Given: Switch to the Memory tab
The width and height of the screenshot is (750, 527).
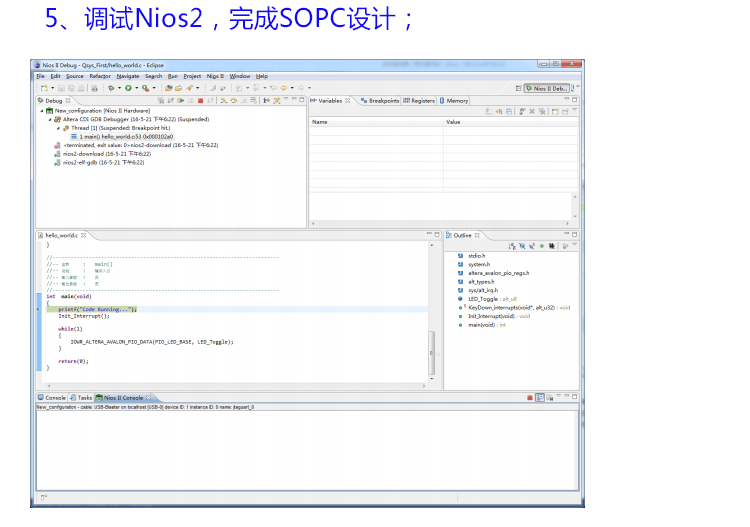Looking at the screenshot, I should tap(453, 100).
